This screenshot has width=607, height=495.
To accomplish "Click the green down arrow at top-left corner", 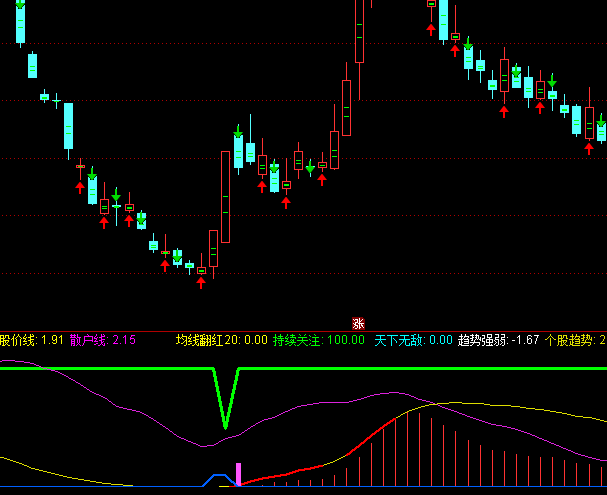I will coord(20,5).
